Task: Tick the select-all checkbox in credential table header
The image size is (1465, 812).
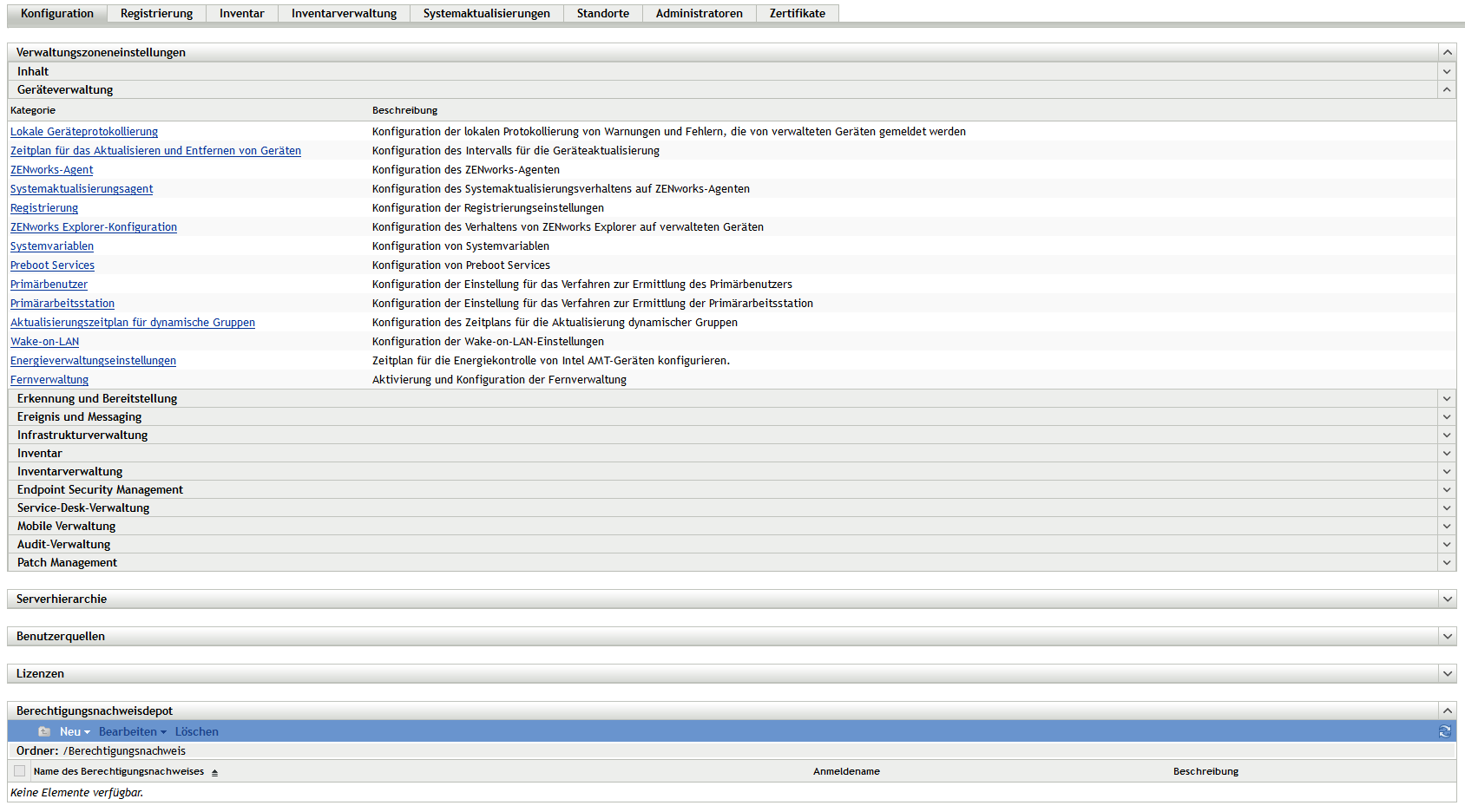Action: click(x=19, y=771)
